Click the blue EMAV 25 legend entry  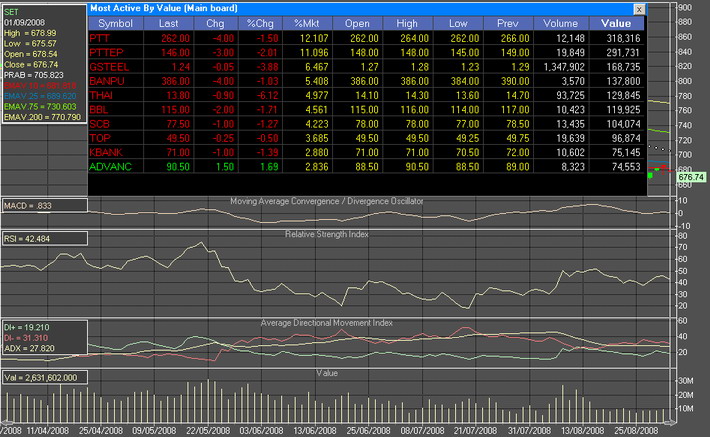[x=40, y=96]
